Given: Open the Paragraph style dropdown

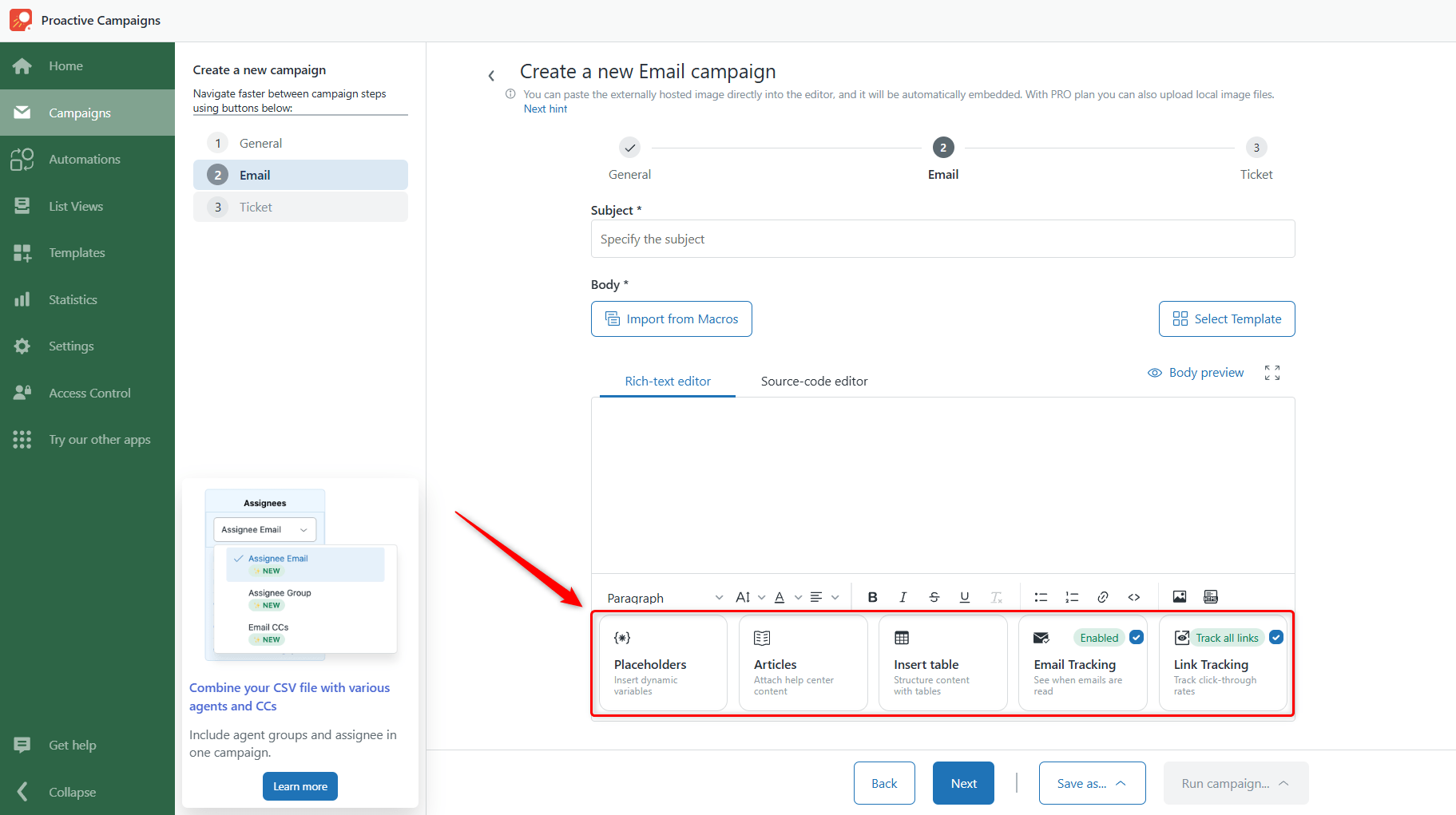Looking at the screenshot, I should [x=665, y=598].
